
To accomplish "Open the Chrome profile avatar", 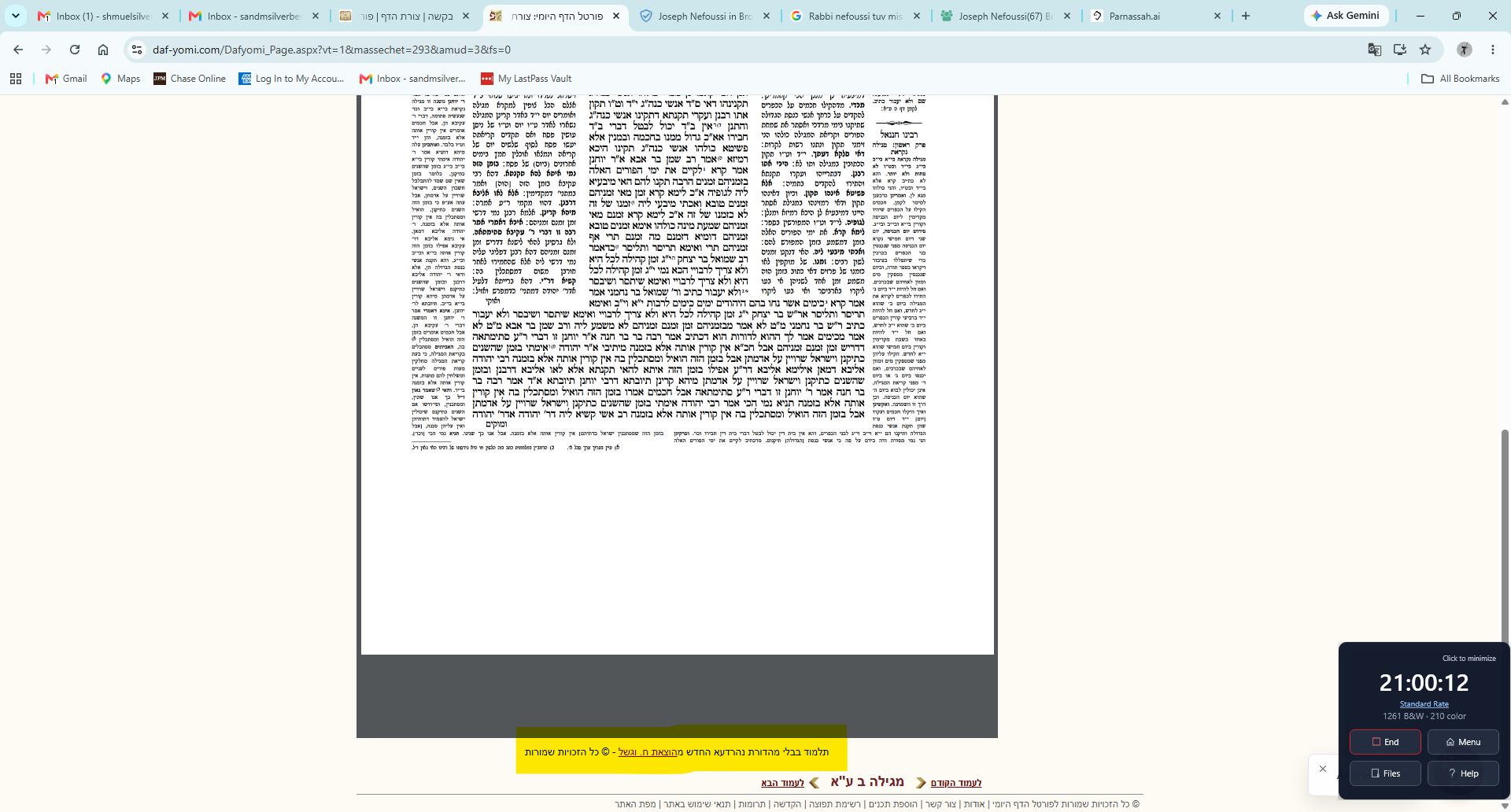I will point(1465,50).
